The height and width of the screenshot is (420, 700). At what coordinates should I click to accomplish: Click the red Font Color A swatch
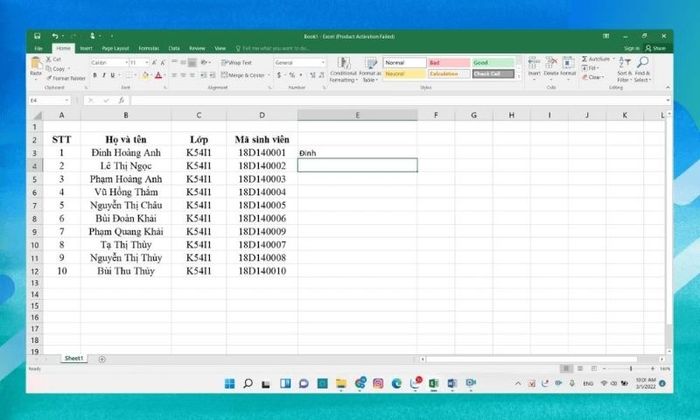158,75
